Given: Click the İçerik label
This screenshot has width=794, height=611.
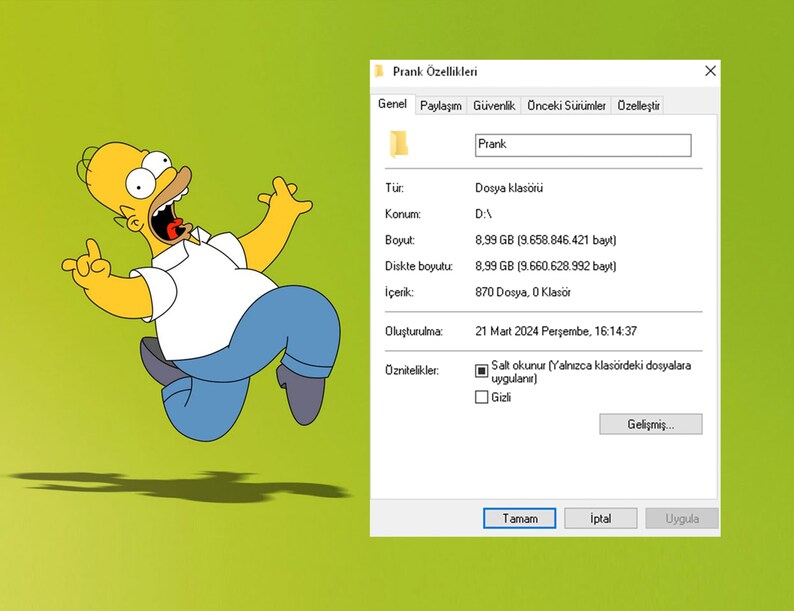Looking at the screenshot, I should point(399,292).
